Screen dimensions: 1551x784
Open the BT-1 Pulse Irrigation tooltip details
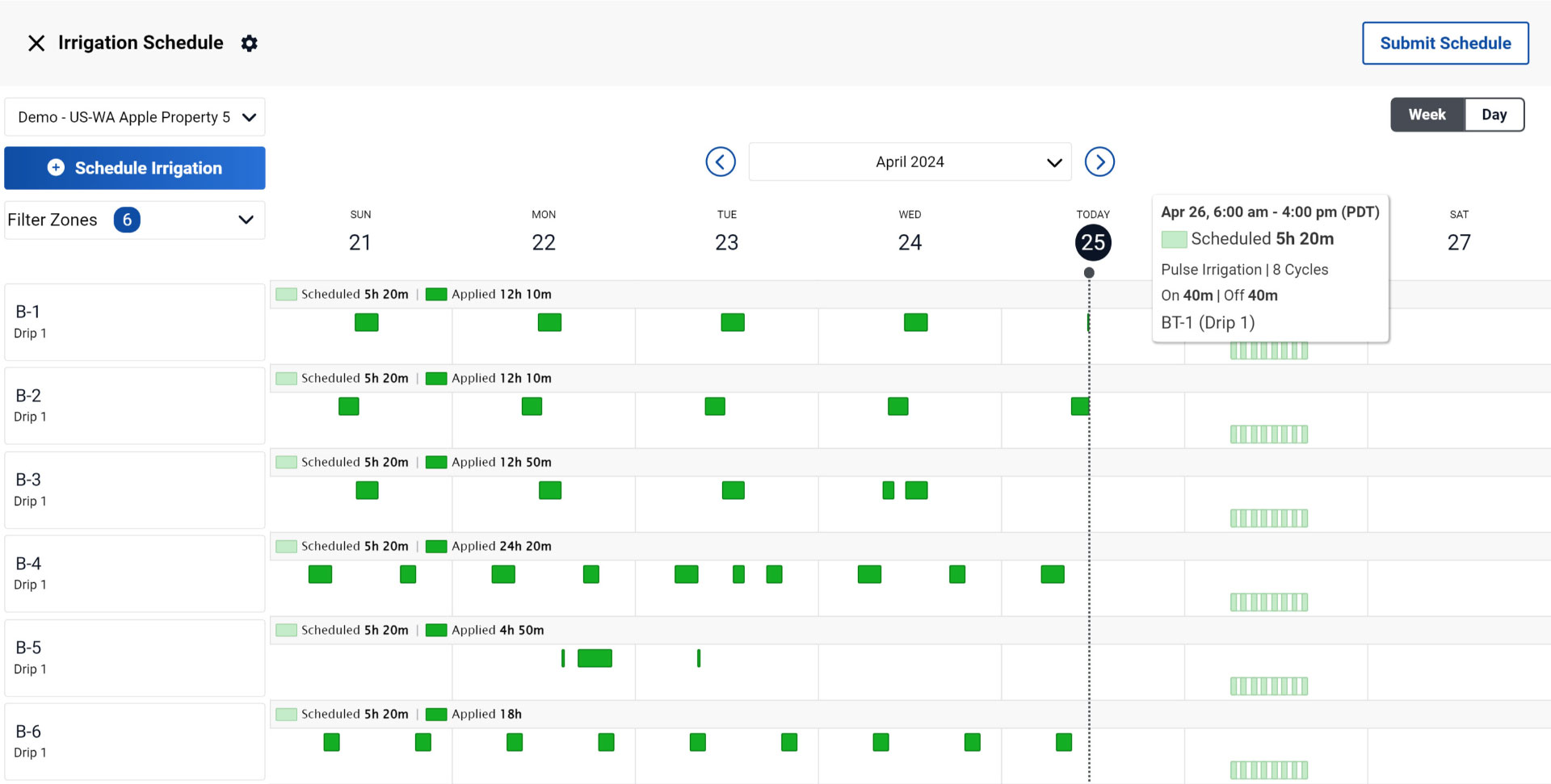[x=1271, y=266]
